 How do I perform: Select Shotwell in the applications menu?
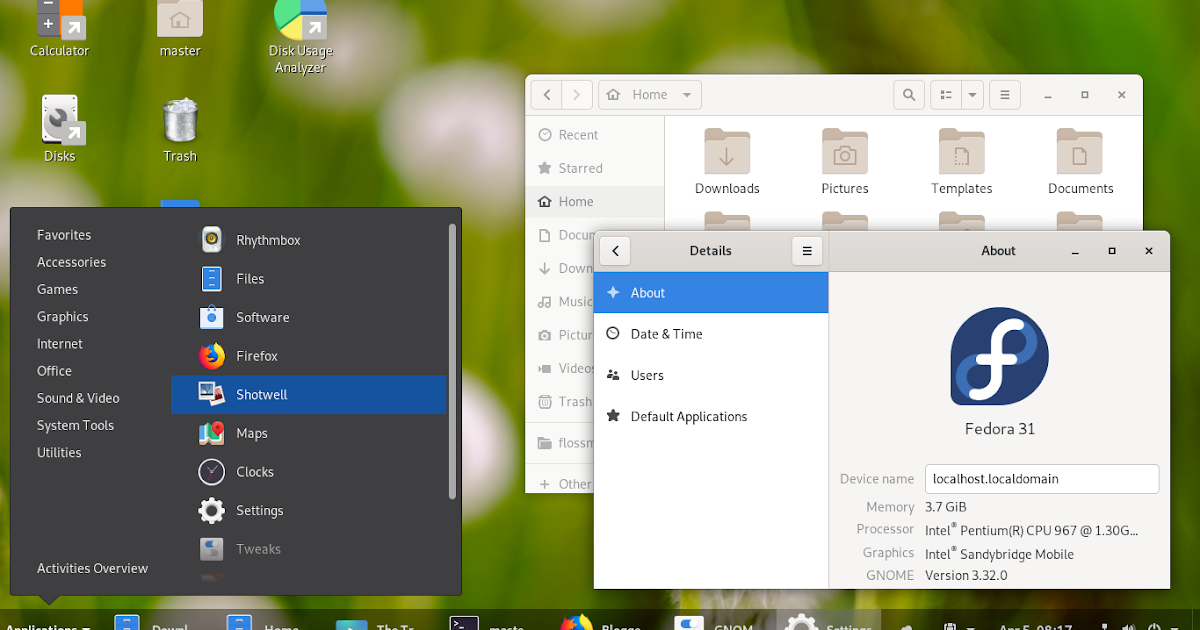260,394
